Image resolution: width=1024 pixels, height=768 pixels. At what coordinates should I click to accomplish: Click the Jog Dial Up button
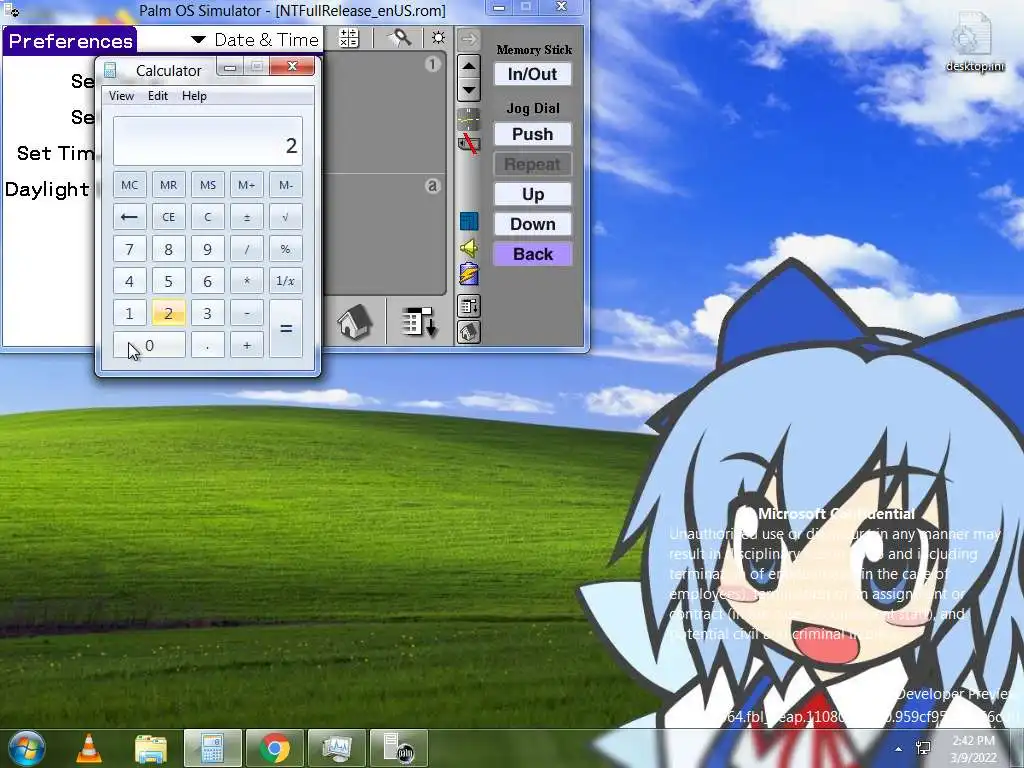(533, 194)
